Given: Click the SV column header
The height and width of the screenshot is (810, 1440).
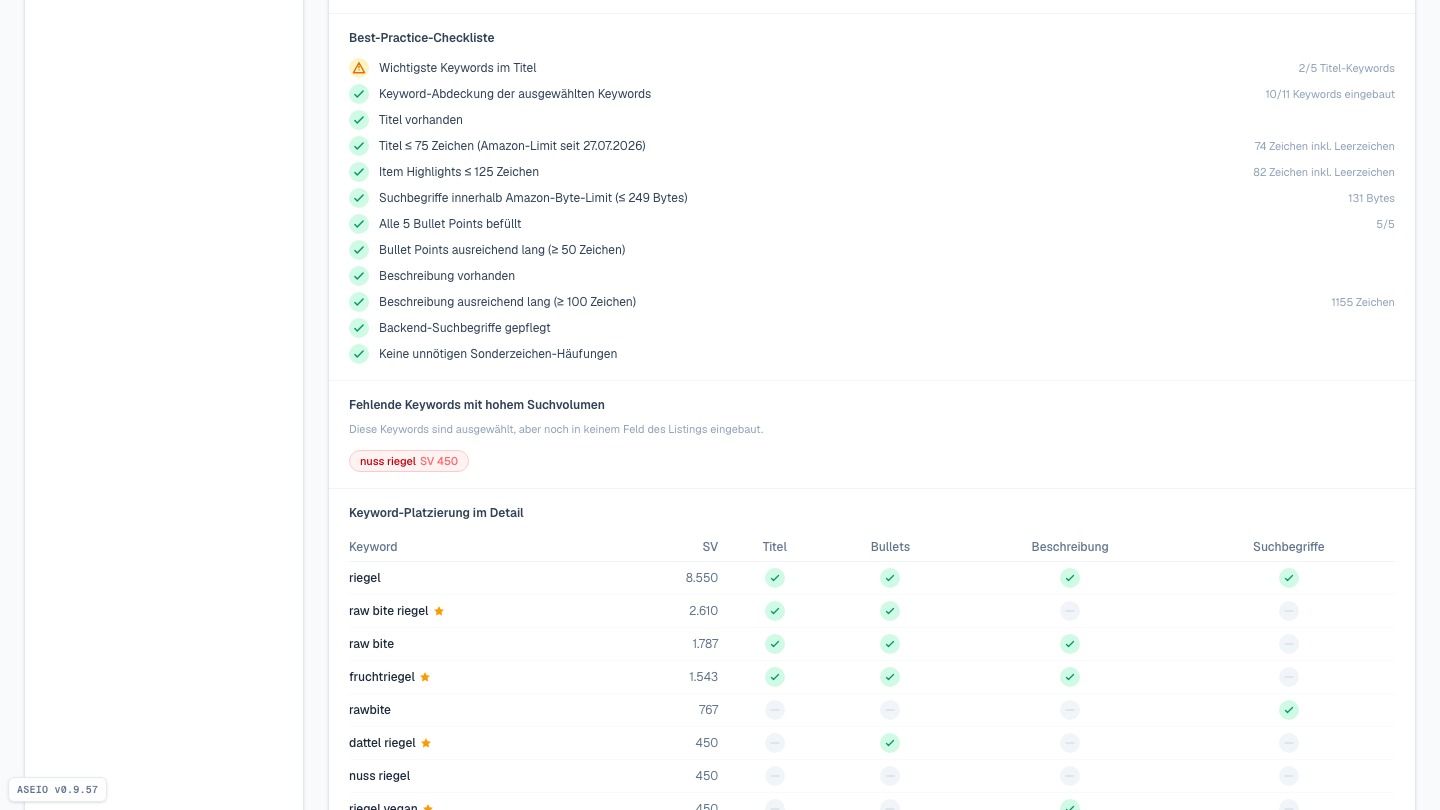Looking at the screenshot, I should click(710, 547).
